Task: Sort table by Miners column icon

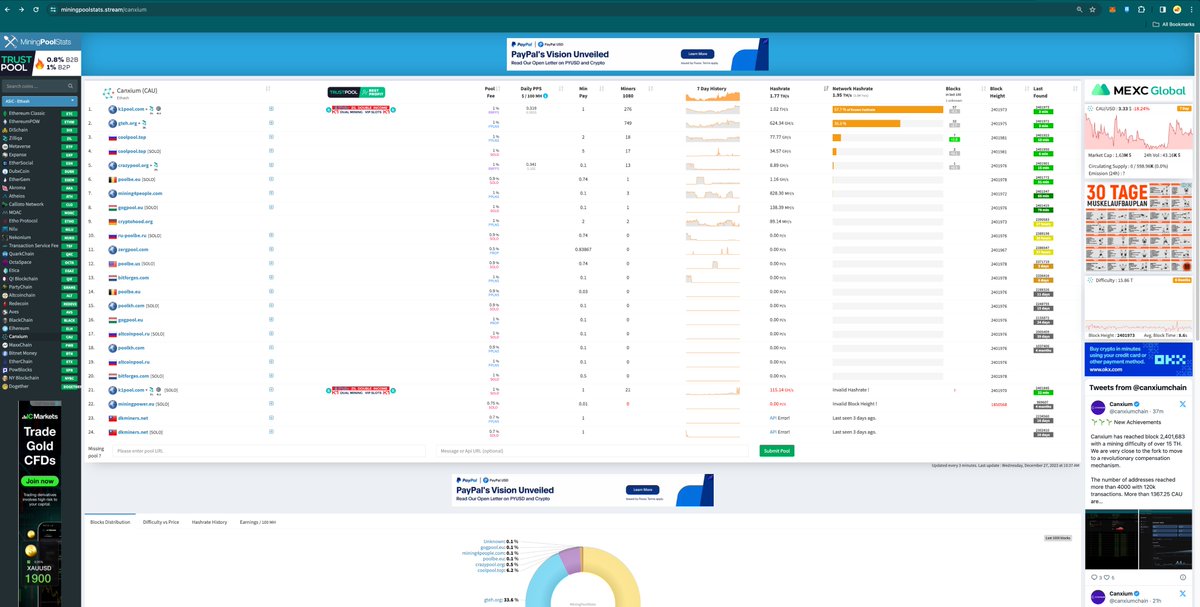Action: (652, 88)
